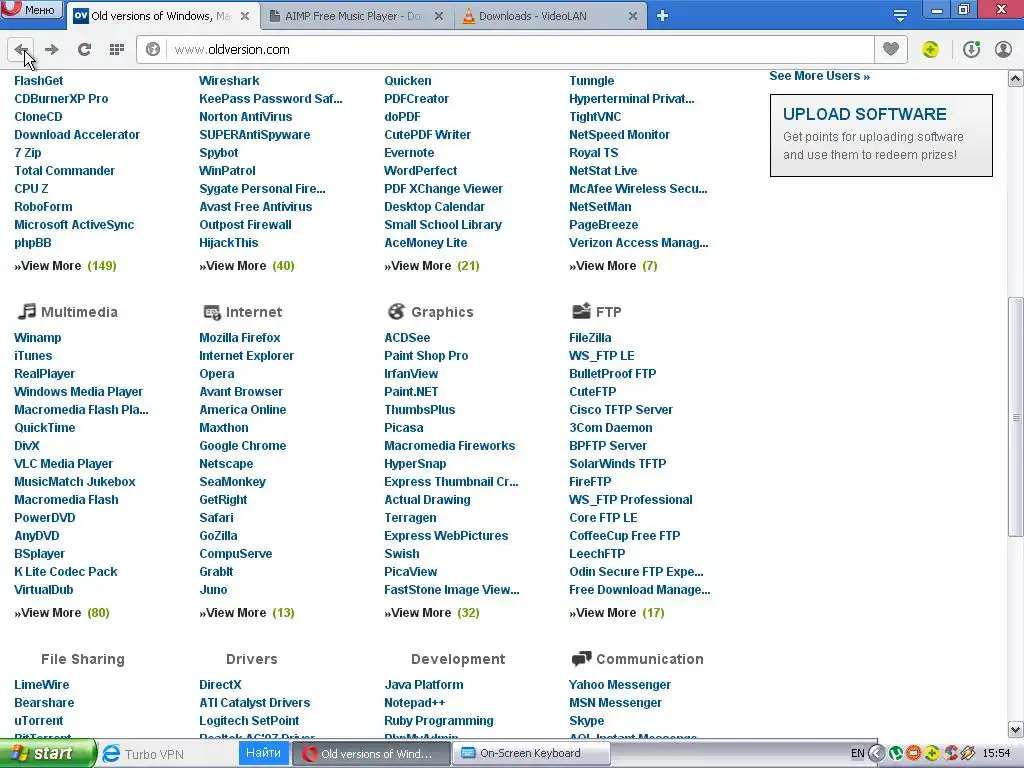Close the Downloads - VideoLAN tab

(633, 16)
